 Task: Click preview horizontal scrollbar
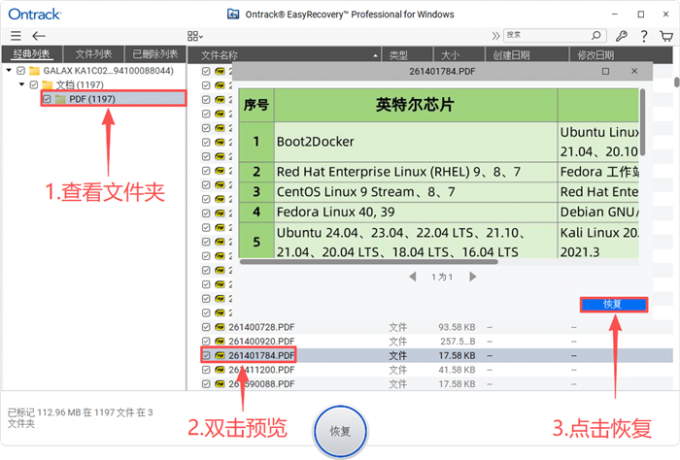tap(369, 262)
